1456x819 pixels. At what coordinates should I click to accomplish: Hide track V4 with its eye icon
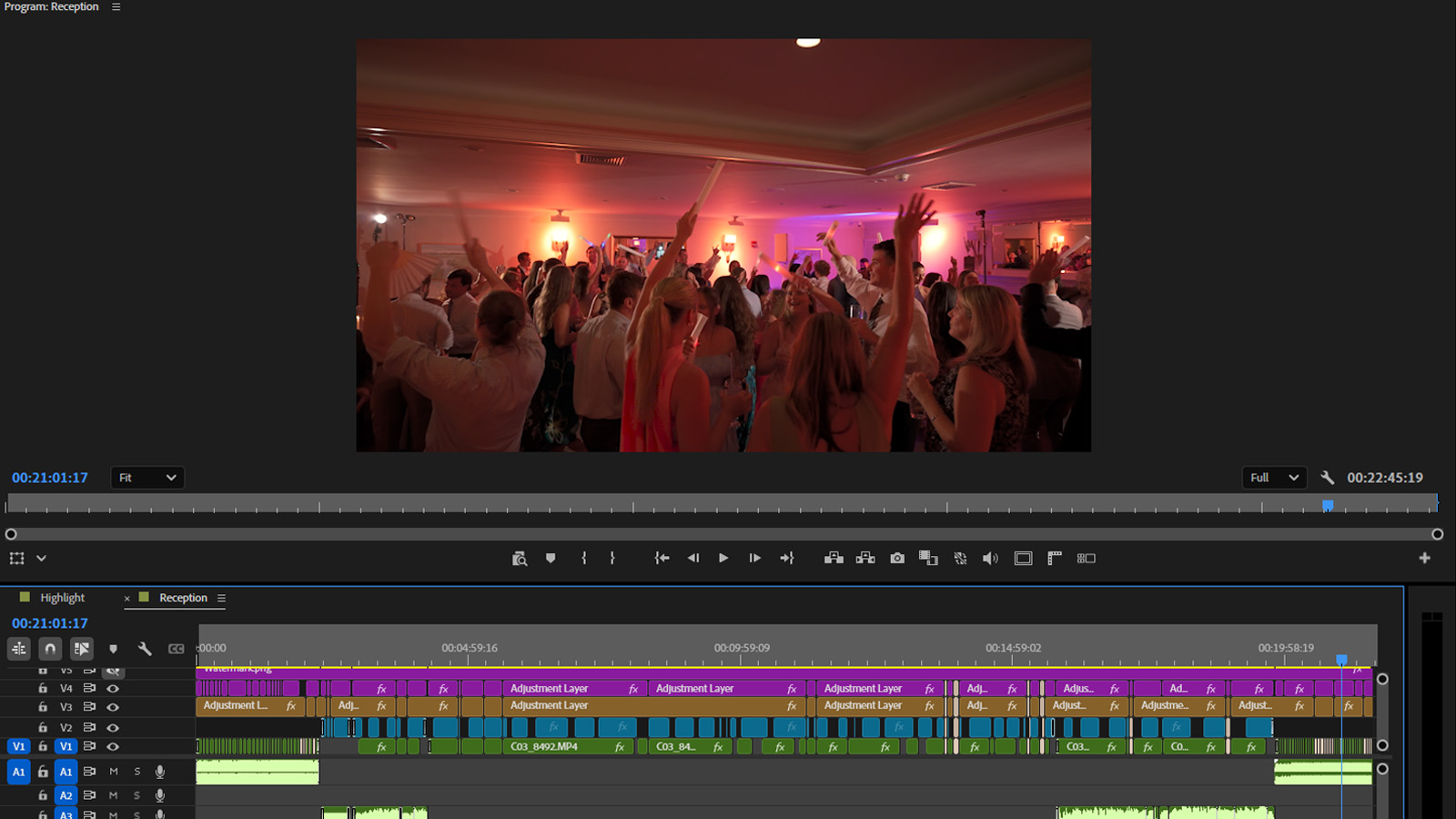113,689
